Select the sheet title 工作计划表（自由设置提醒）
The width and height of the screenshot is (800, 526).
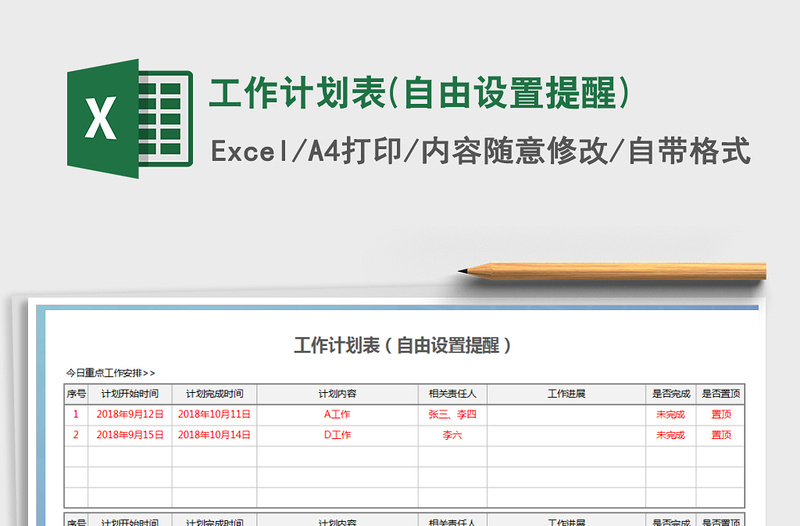pyautogui.click(x=402, y=345)
